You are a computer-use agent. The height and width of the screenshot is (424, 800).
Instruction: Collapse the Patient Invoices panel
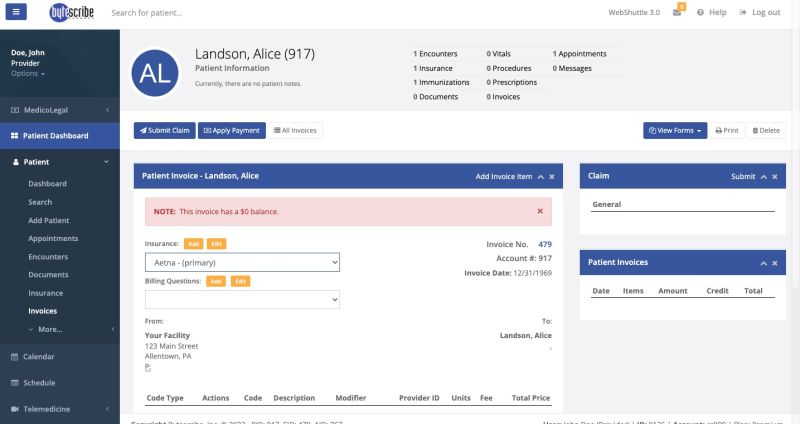(763, 262)
